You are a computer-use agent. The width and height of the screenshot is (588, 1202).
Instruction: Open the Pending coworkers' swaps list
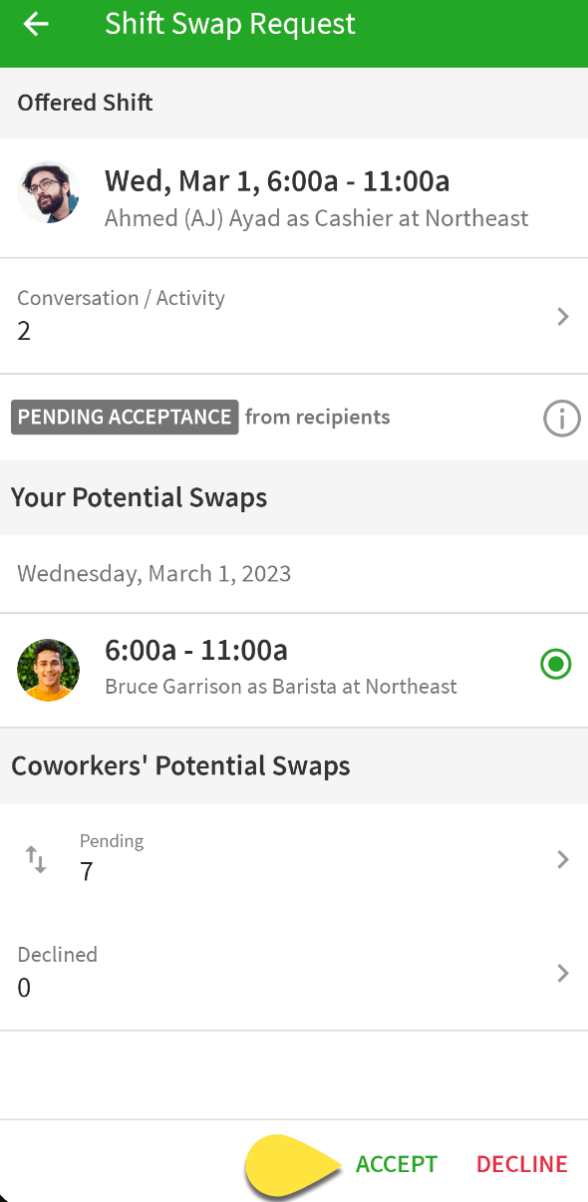[294, 859]
